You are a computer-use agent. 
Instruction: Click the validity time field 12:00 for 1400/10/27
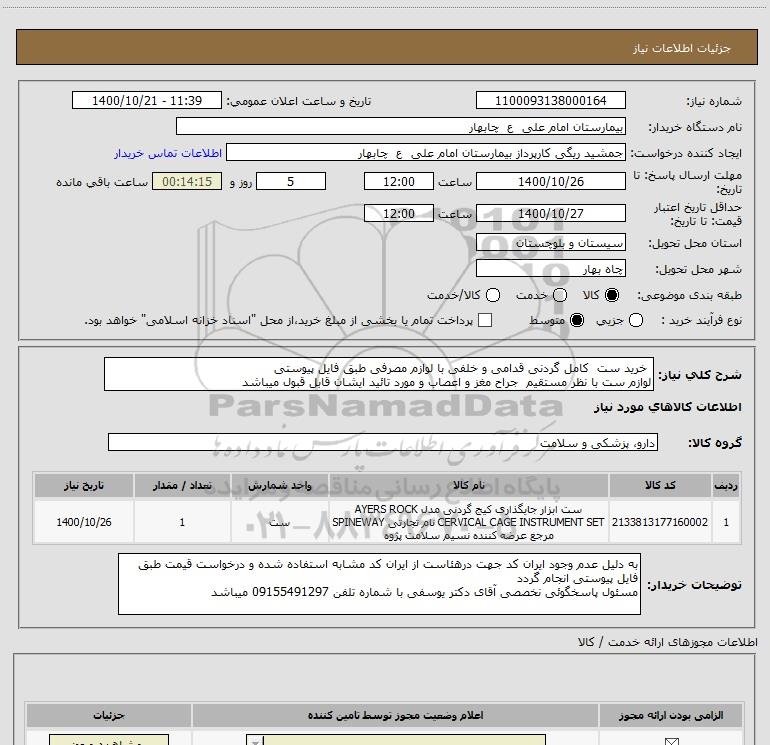point(399,213)
